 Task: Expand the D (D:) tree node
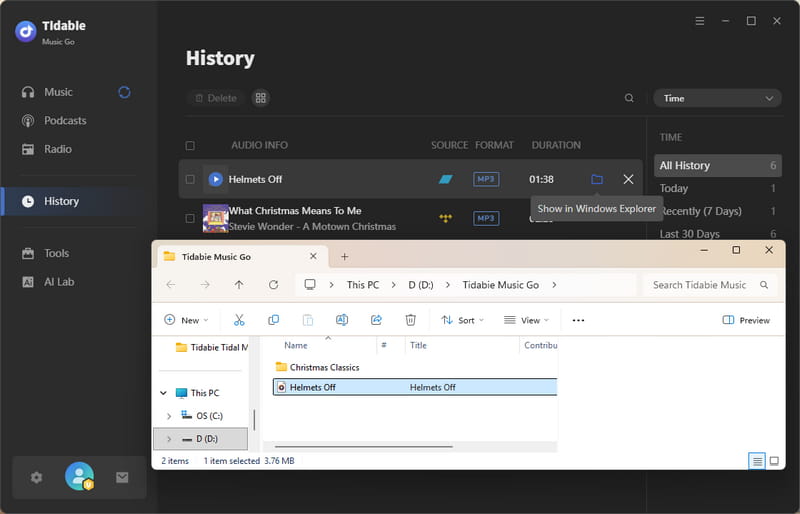[169, 439]
